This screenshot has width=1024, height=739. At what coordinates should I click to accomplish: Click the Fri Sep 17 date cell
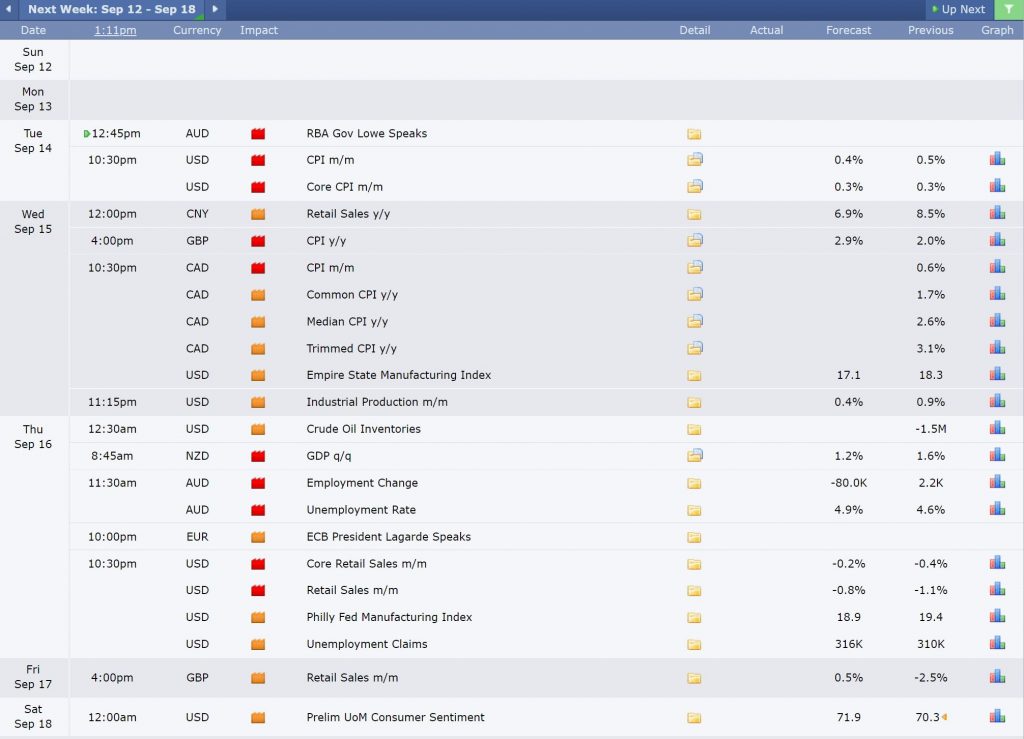point(33,676)
